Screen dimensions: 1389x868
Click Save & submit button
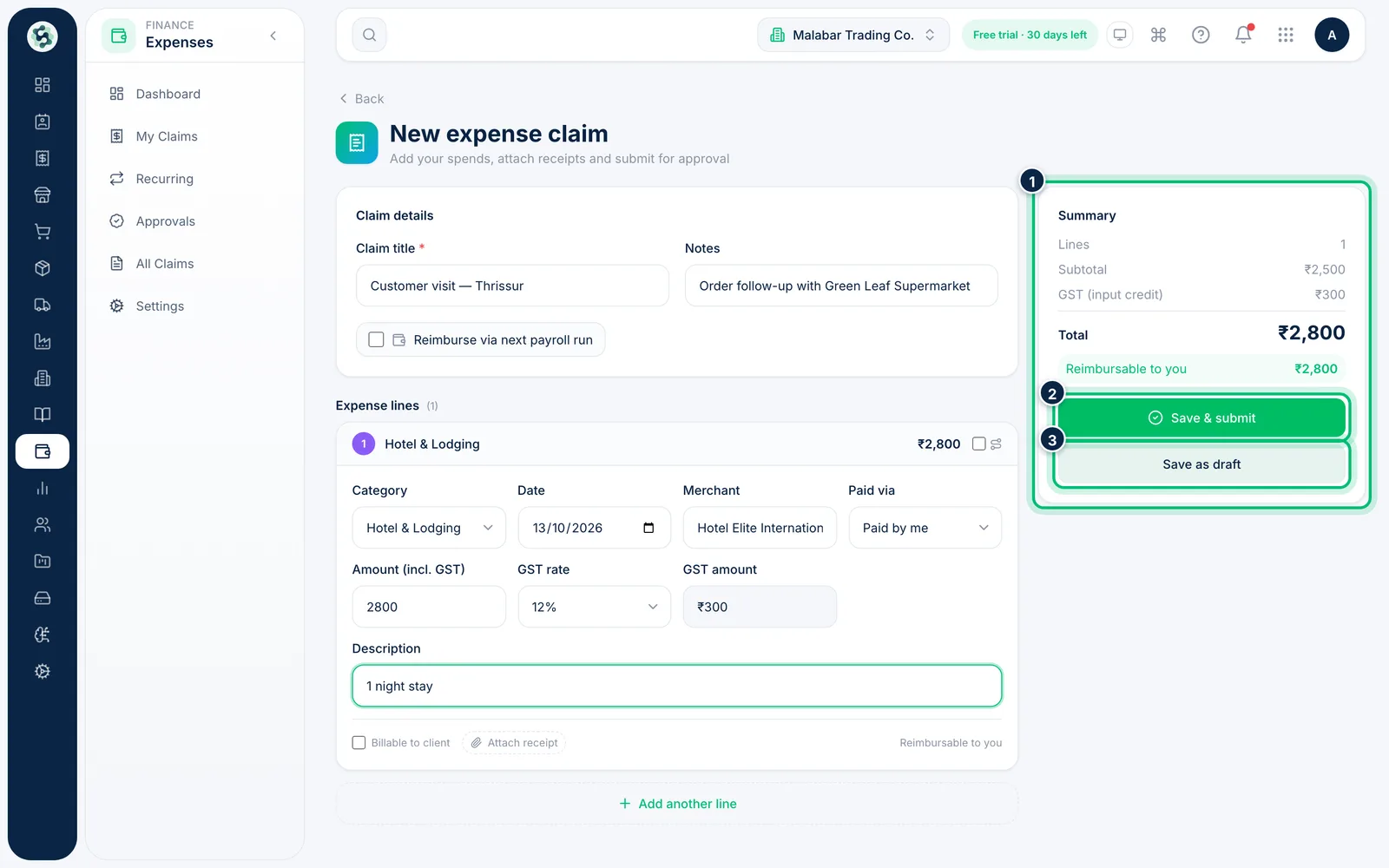point(1201,418)
